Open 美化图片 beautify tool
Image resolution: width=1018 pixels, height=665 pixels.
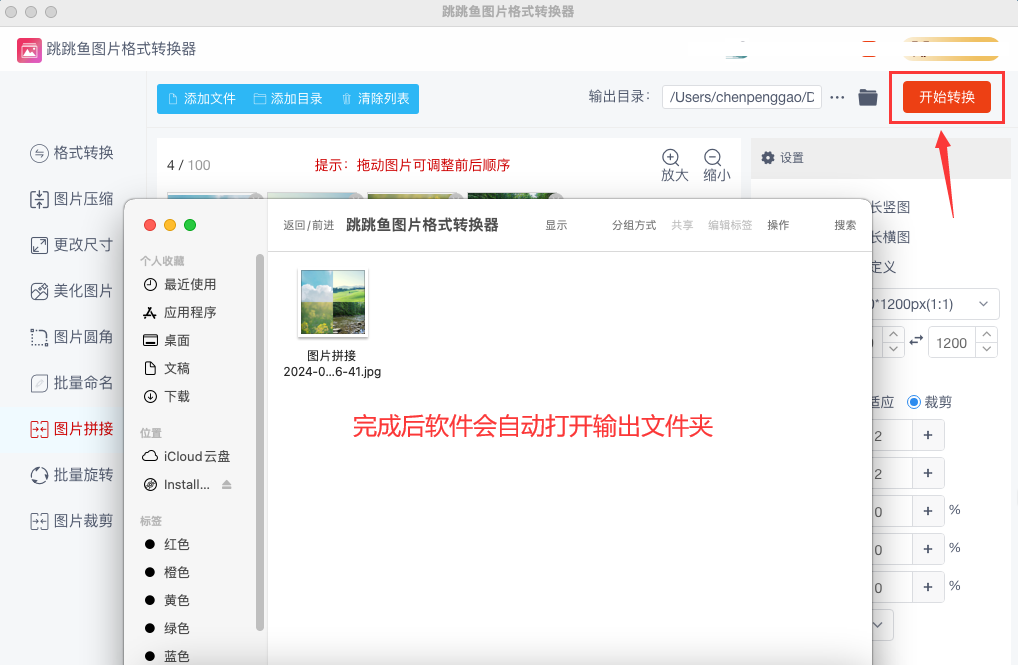click(x=72, y=291)
